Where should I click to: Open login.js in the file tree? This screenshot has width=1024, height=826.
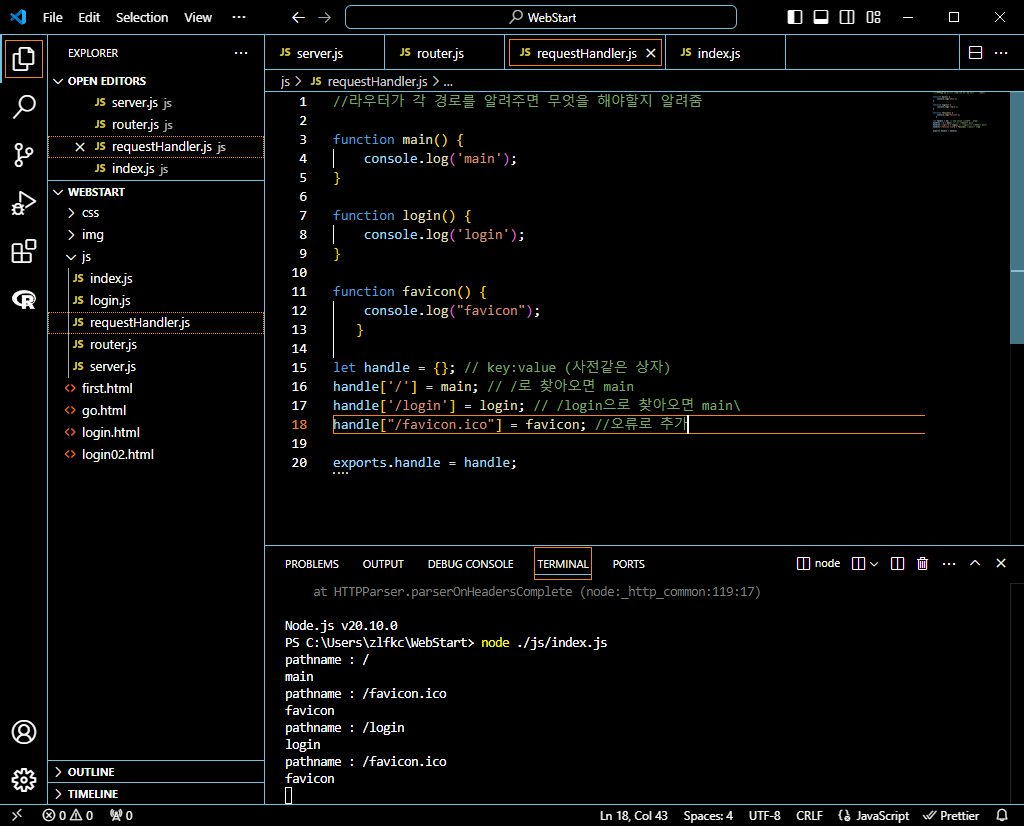point(156,300)
